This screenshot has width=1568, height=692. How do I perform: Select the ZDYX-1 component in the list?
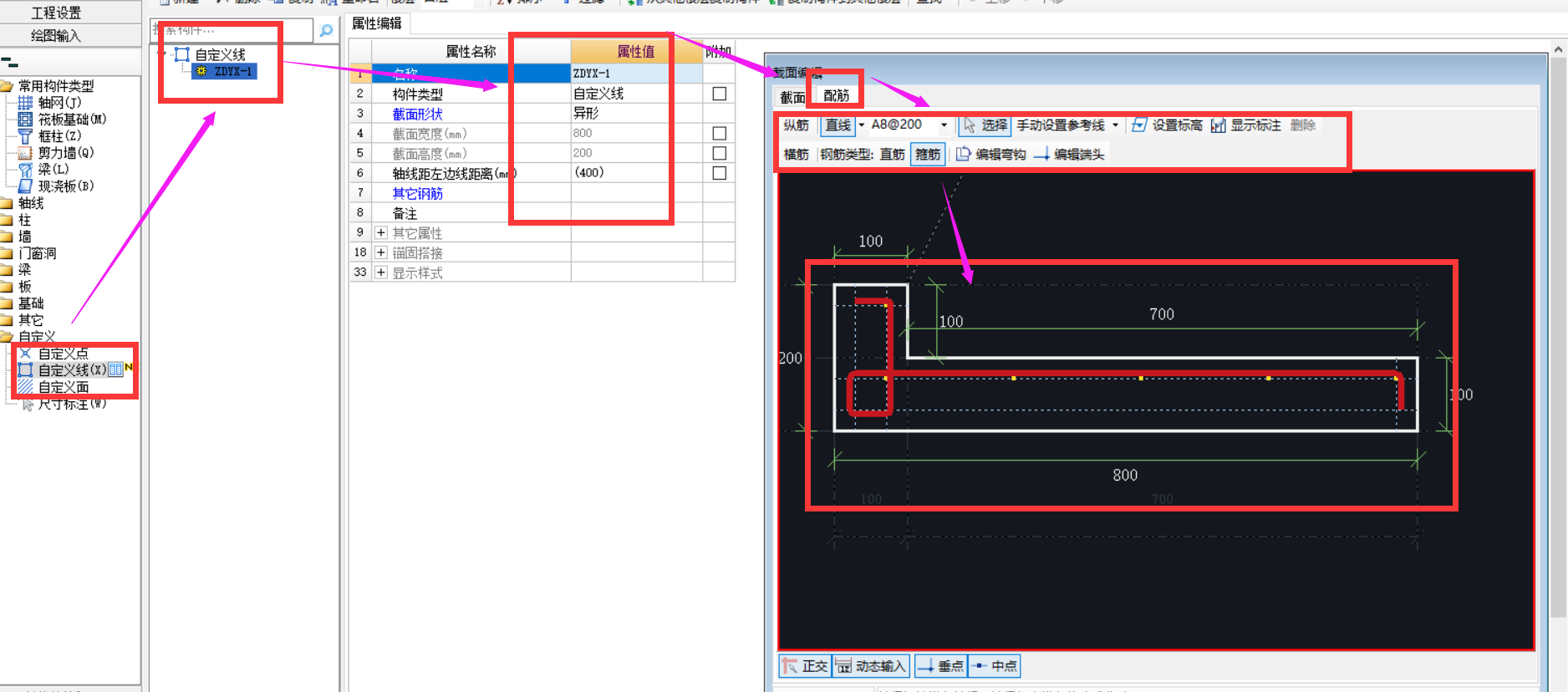[224, 71]
